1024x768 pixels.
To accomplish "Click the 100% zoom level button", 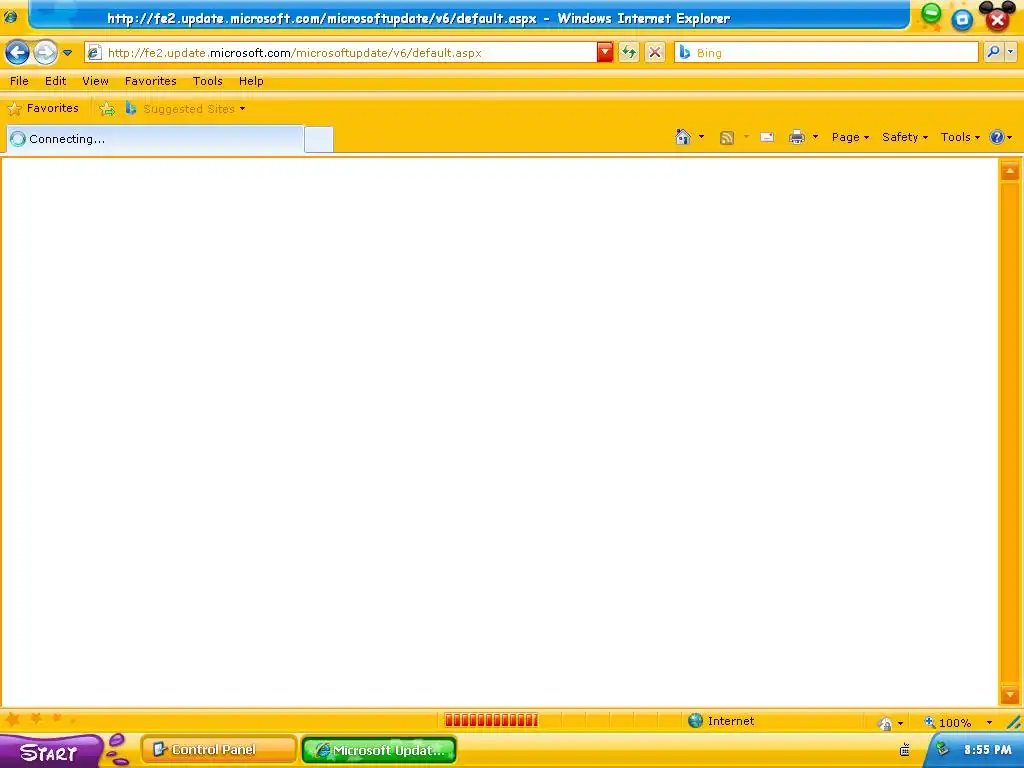I will [948, 722].
